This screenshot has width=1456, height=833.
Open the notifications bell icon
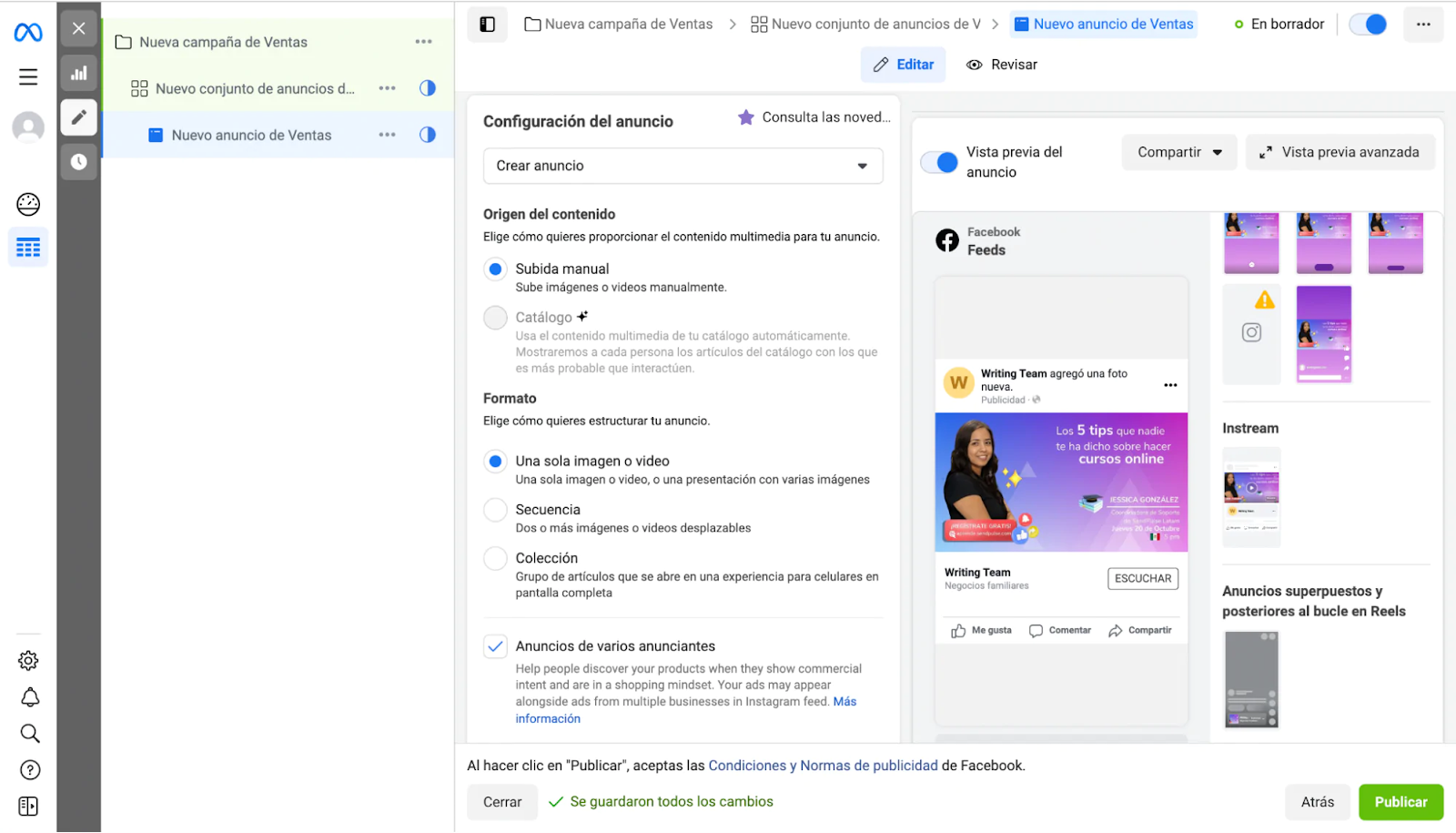coord(29,697)
